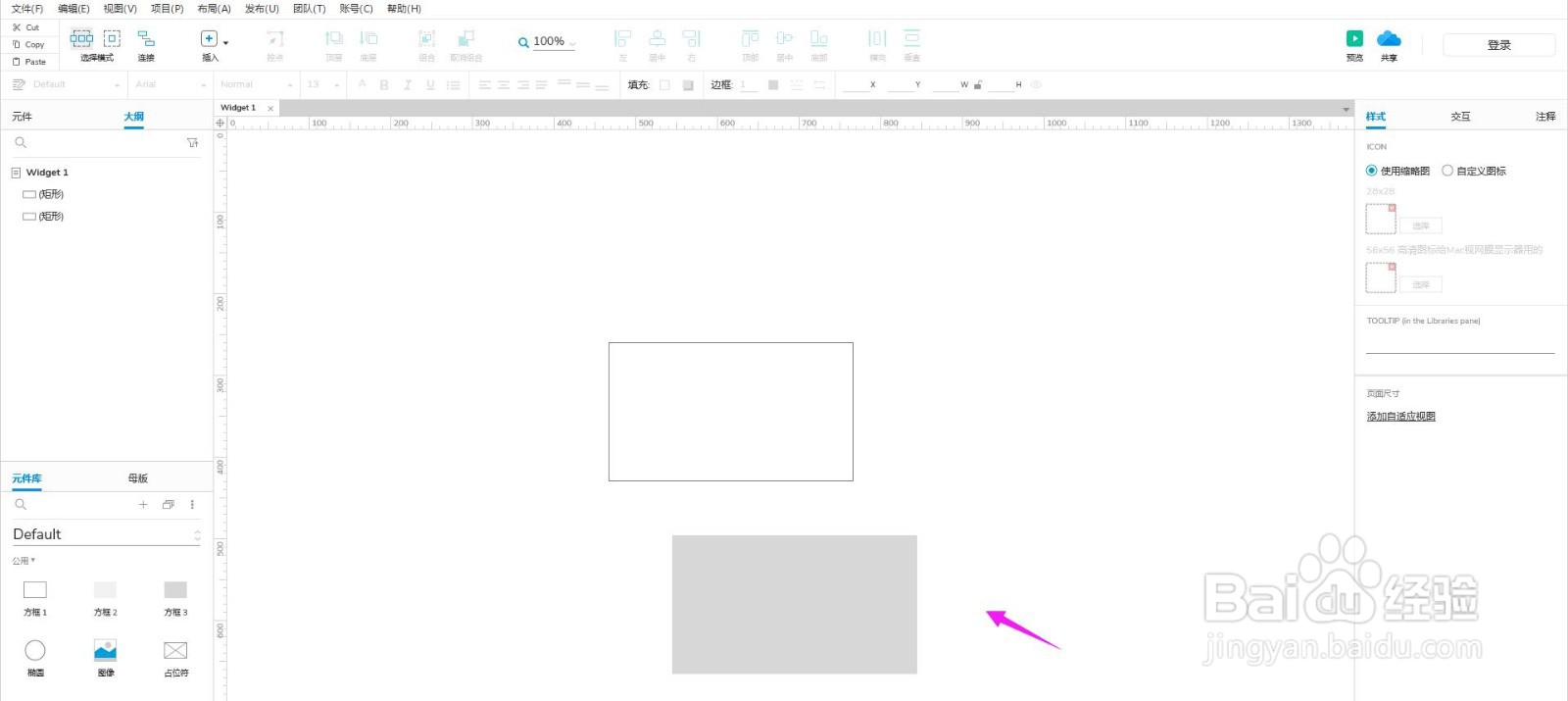Switch to the 母版 masters tab

click(x=138, y=478)
